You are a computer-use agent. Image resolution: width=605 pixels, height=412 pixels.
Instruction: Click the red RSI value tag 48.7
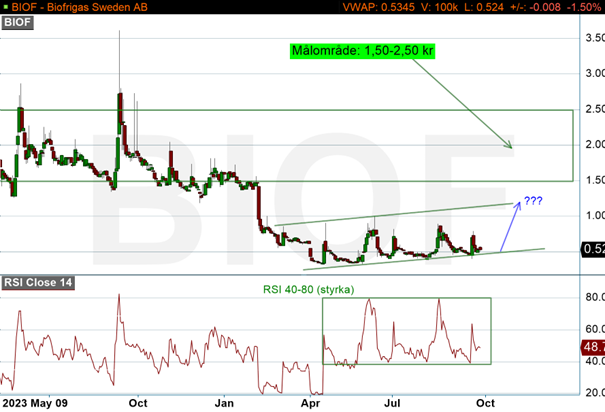tap(592, 350)
